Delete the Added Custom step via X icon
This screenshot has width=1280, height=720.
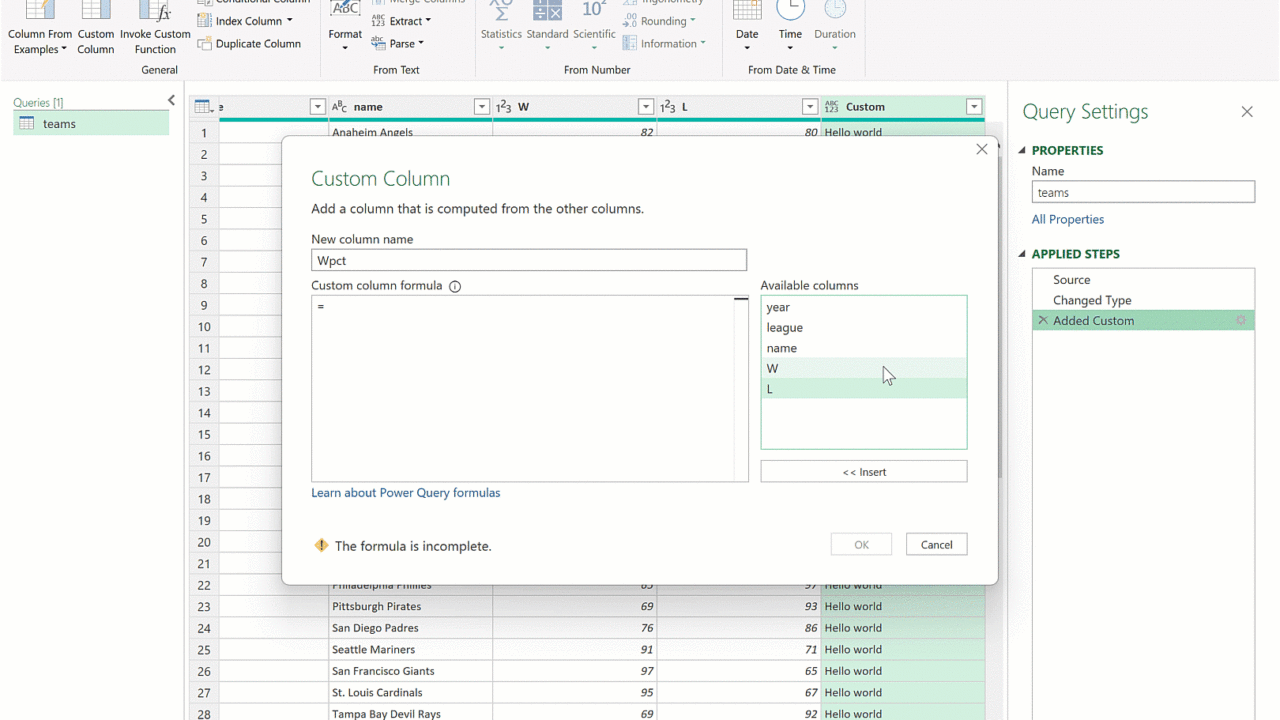pyautogui.click(x=1043, y=321)
